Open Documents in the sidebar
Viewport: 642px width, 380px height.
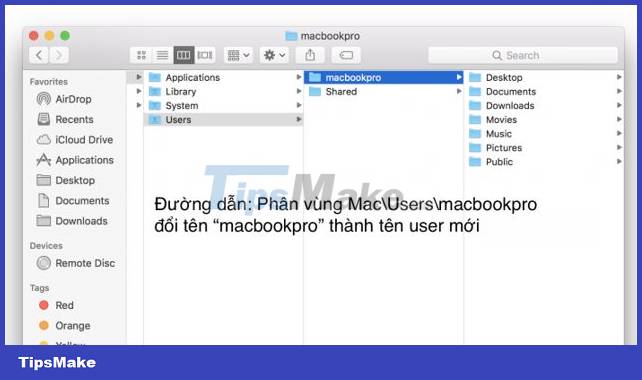point(73,201)
